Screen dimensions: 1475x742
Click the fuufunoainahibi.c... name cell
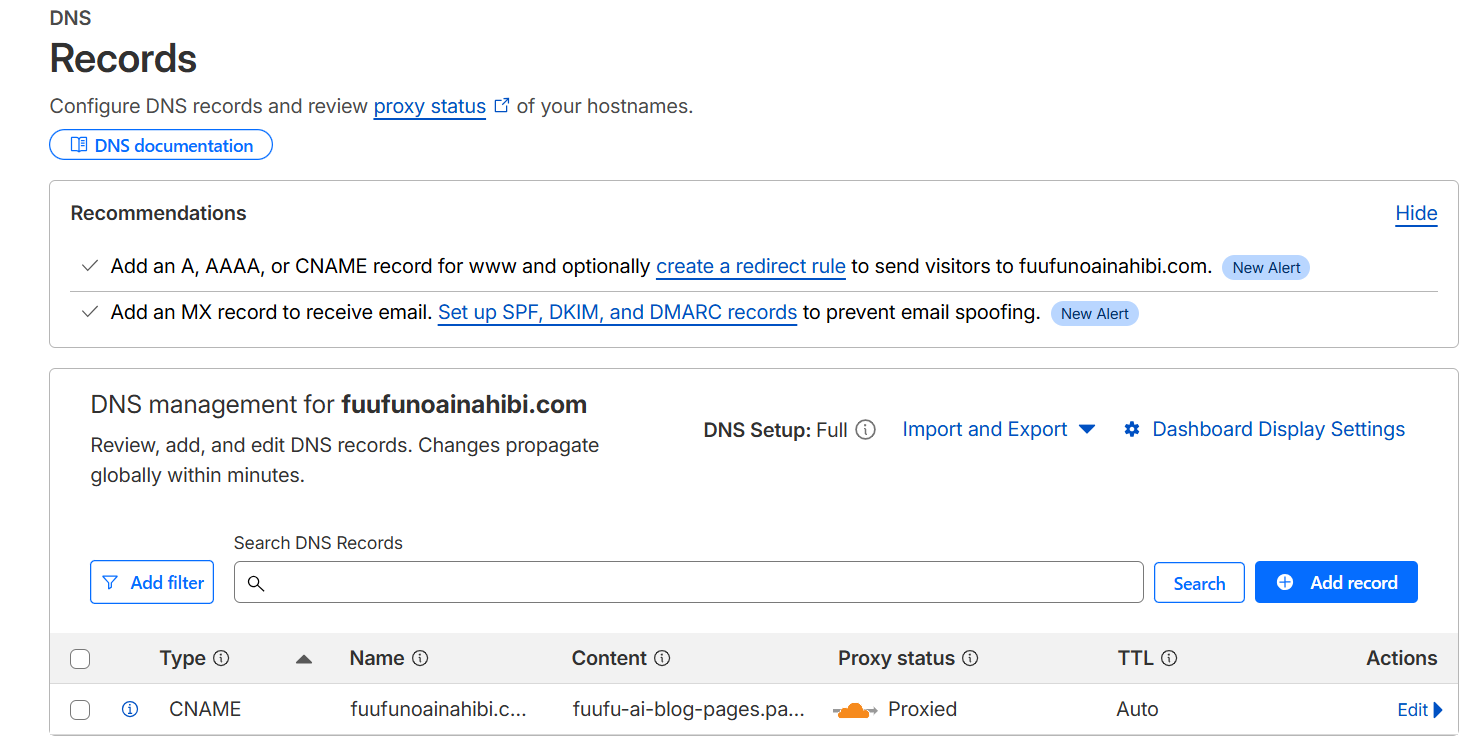coord(438,709)
